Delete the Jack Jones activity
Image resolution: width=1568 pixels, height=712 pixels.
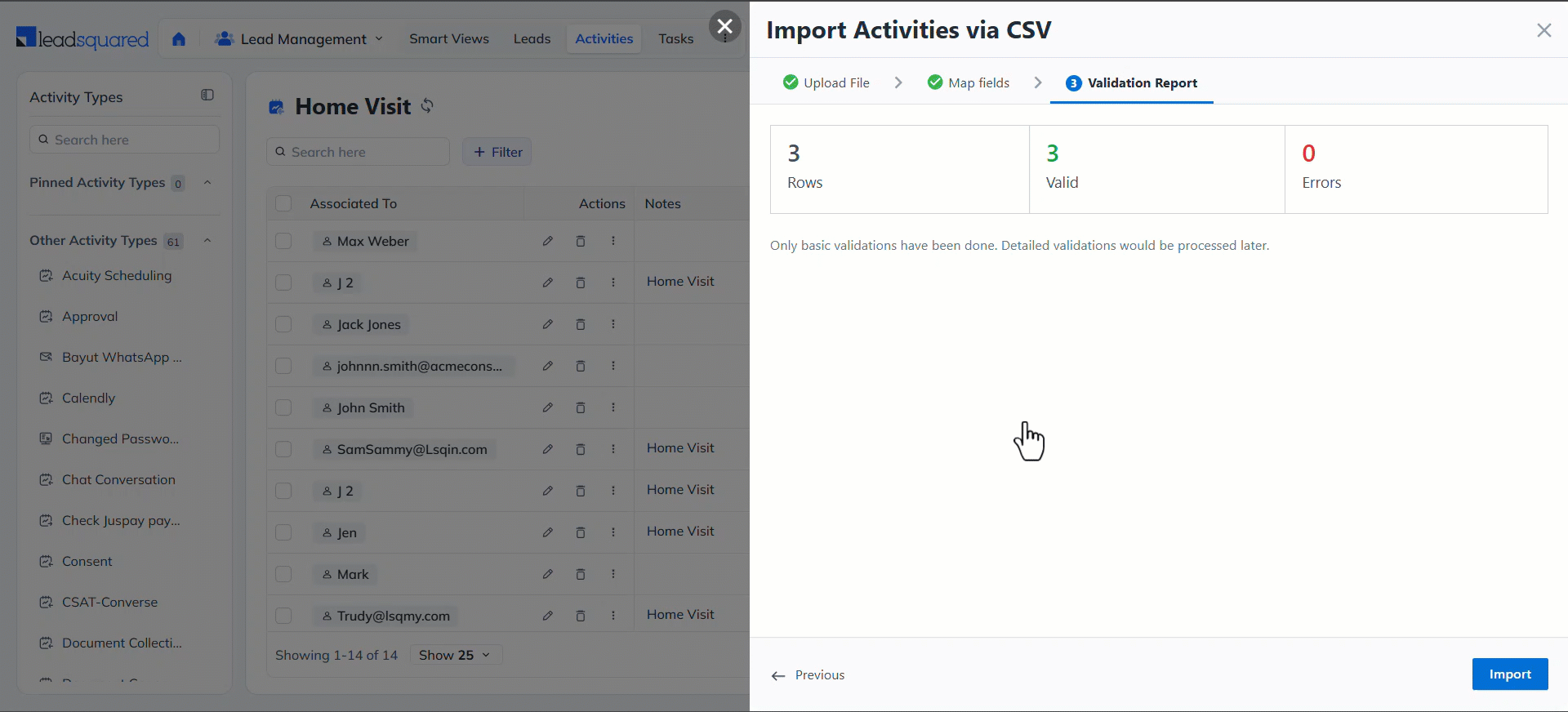(x=581, y=324)
